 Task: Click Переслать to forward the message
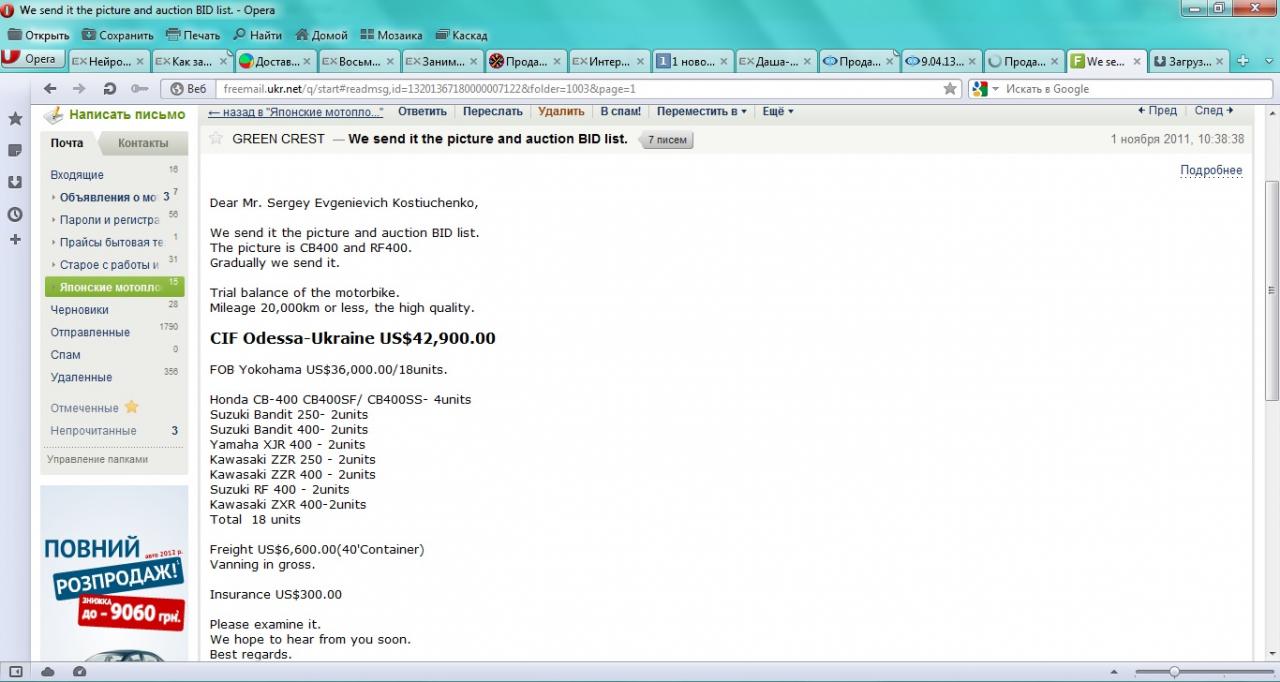pos(493,112)
